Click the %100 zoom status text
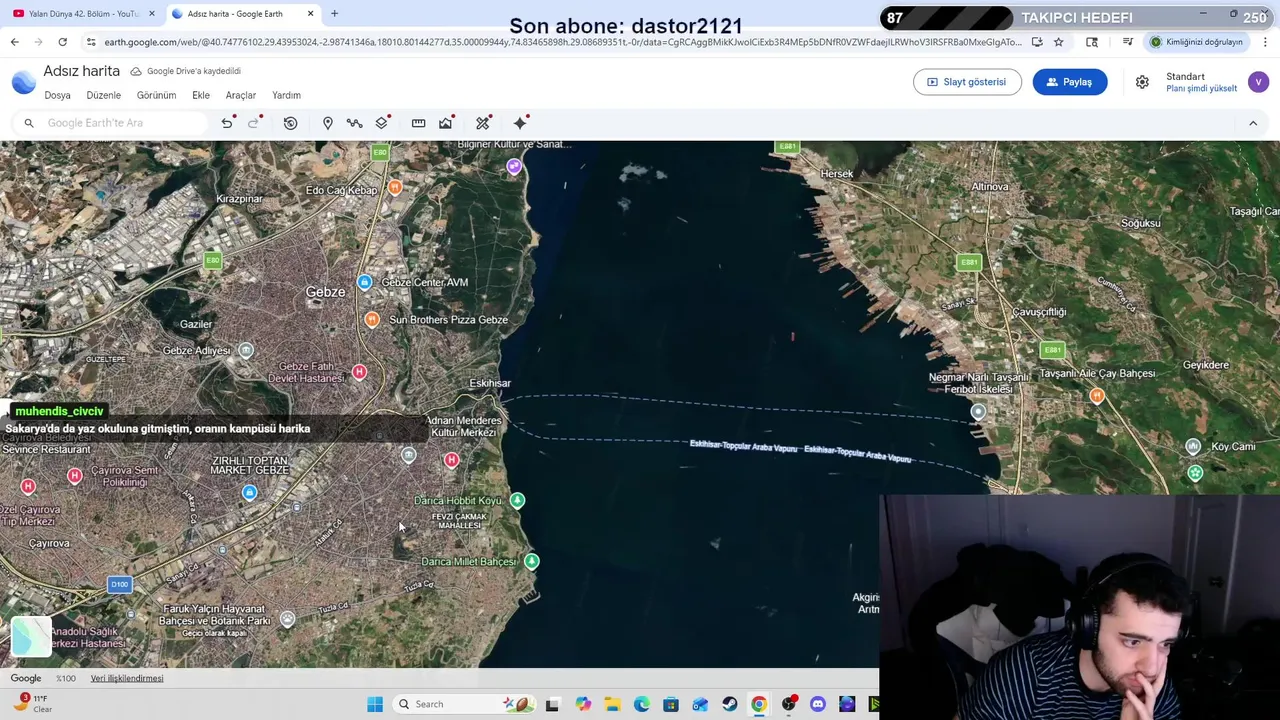Image resolution: width=1280 pixels, height=720 pixels. click(66, 678)
